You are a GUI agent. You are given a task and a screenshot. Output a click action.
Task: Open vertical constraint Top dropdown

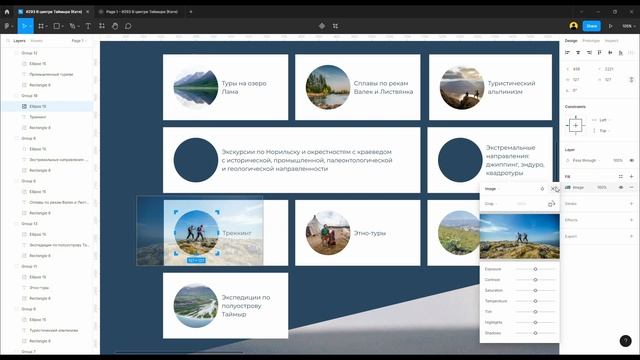click(604, 131)
